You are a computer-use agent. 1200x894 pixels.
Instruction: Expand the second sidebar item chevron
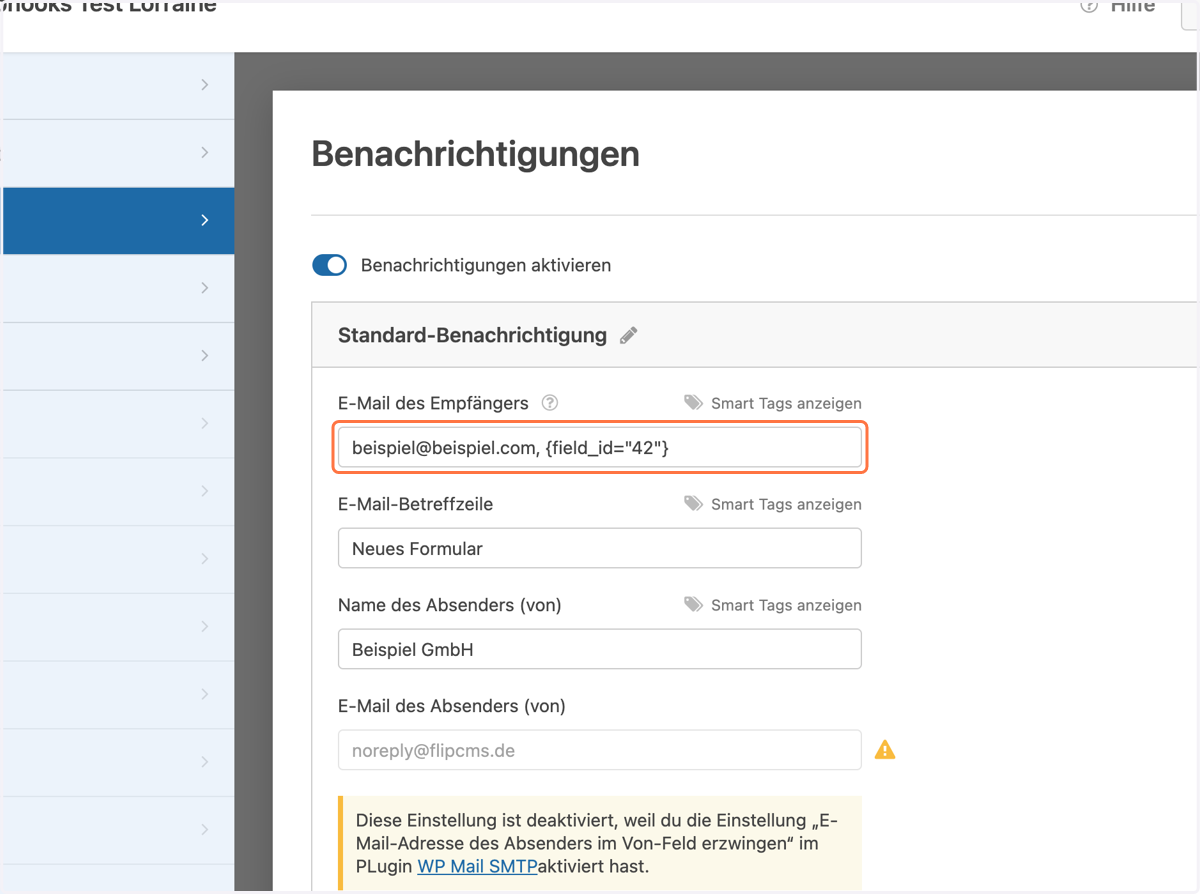(204, 152)
